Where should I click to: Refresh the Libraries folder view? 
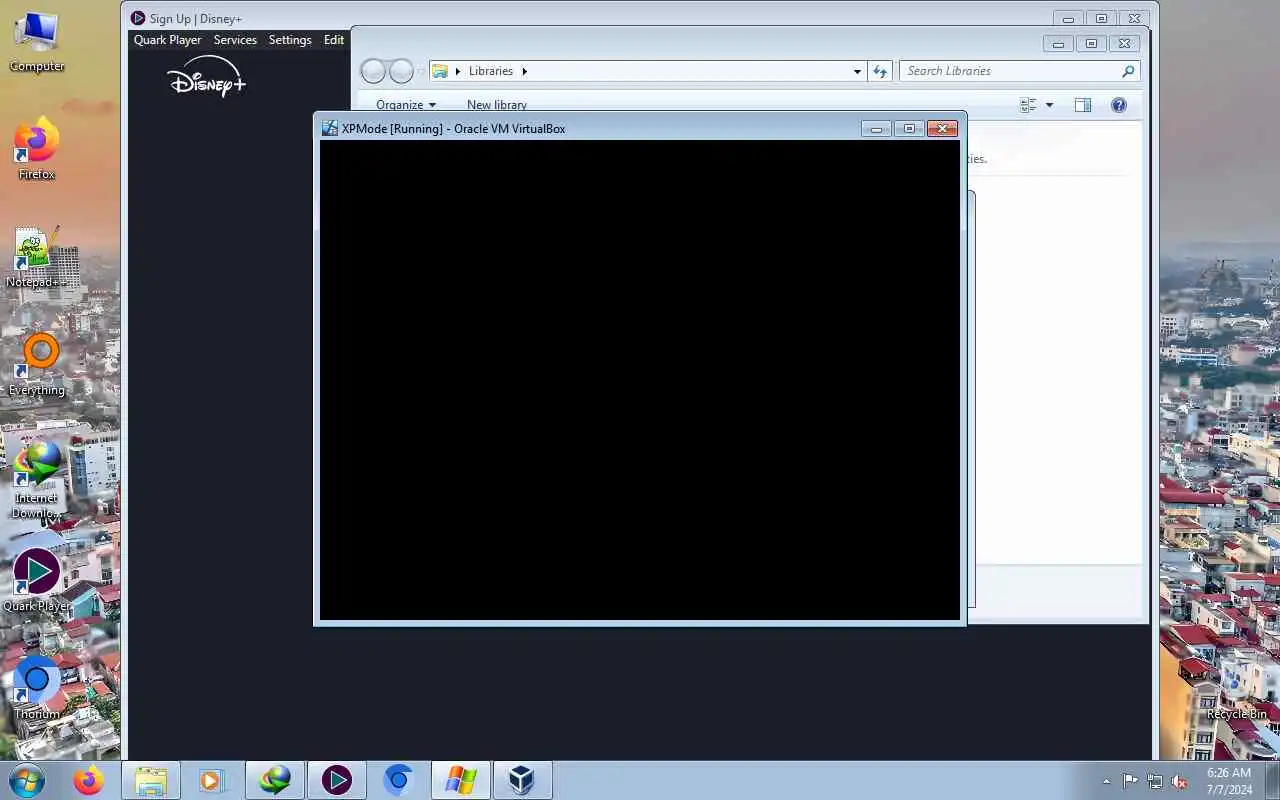[880, 71]
